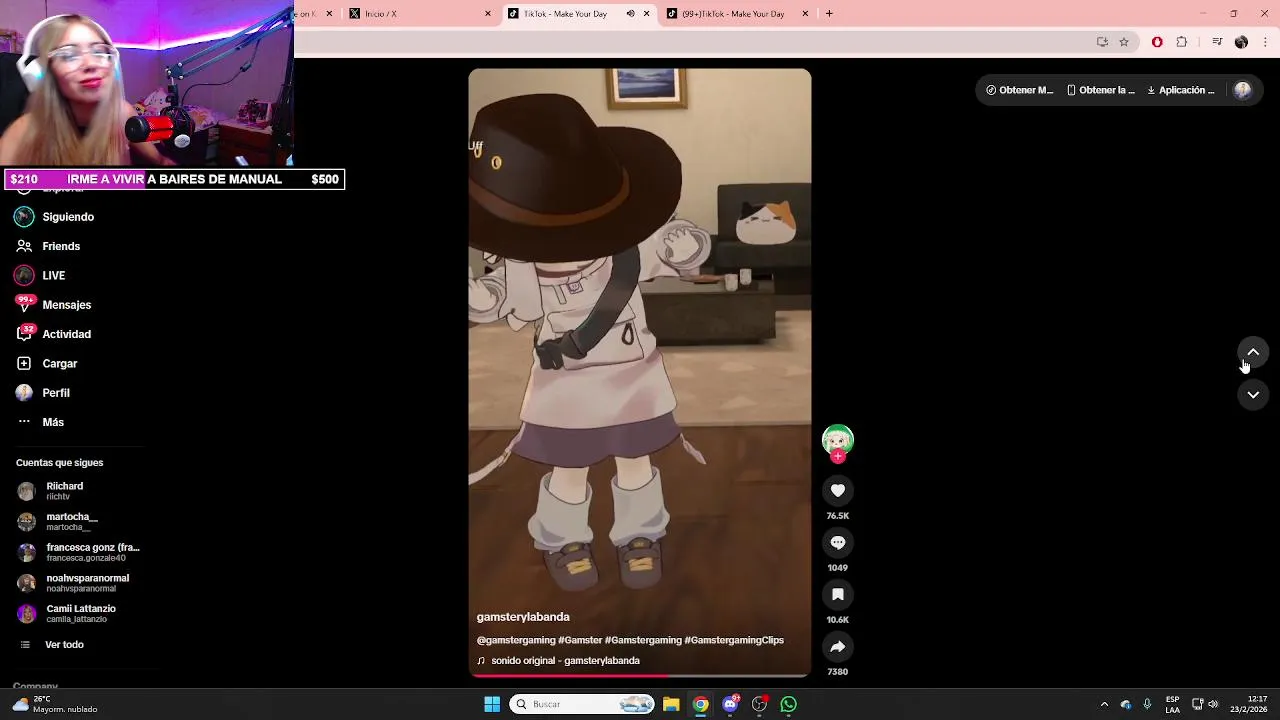Screen dimensions: 1280x720
Task: Click the LIVE camera icon
Action: coord(24,275)
